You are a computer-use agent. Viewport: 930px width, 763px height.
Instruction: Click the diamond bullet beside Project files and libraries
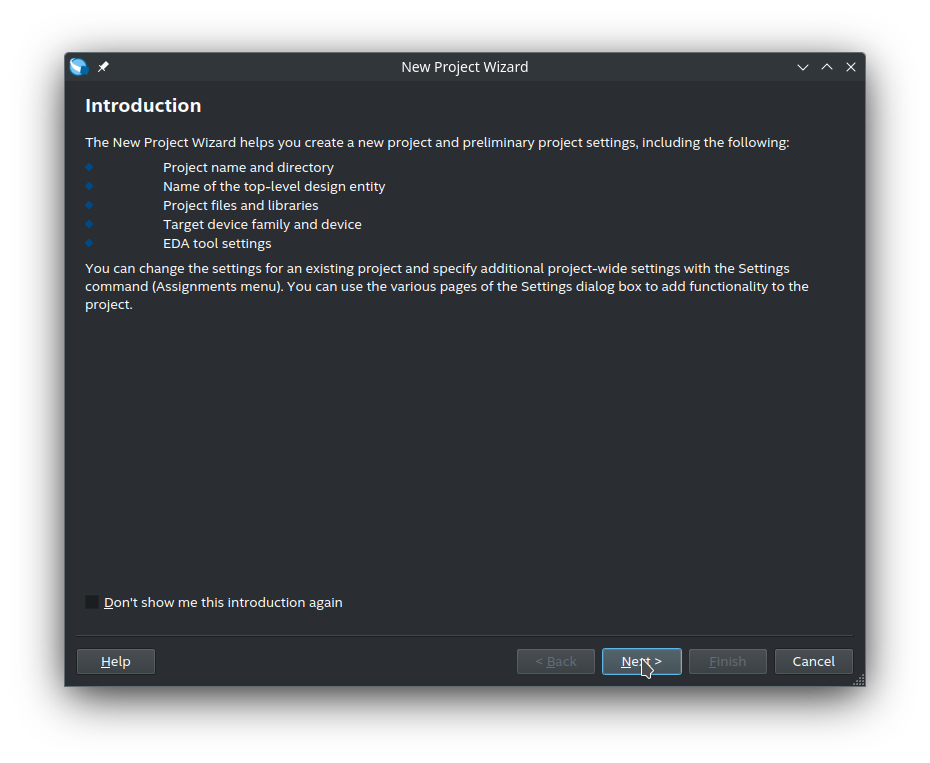pos(89,205)
